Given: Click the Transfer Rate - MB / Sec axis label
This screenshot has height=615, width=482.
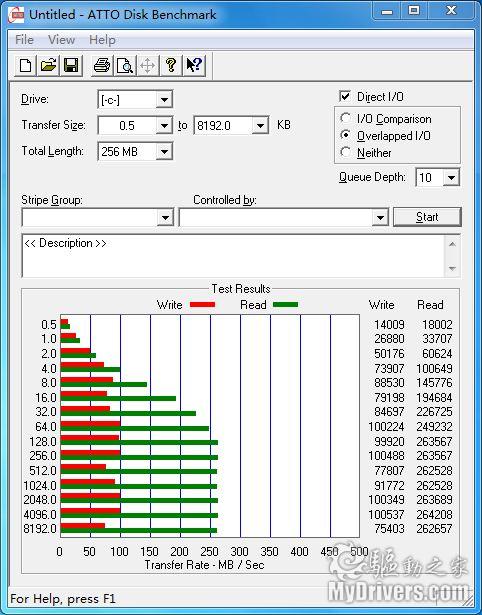Looking at the screenshot, I should [204, 565].
